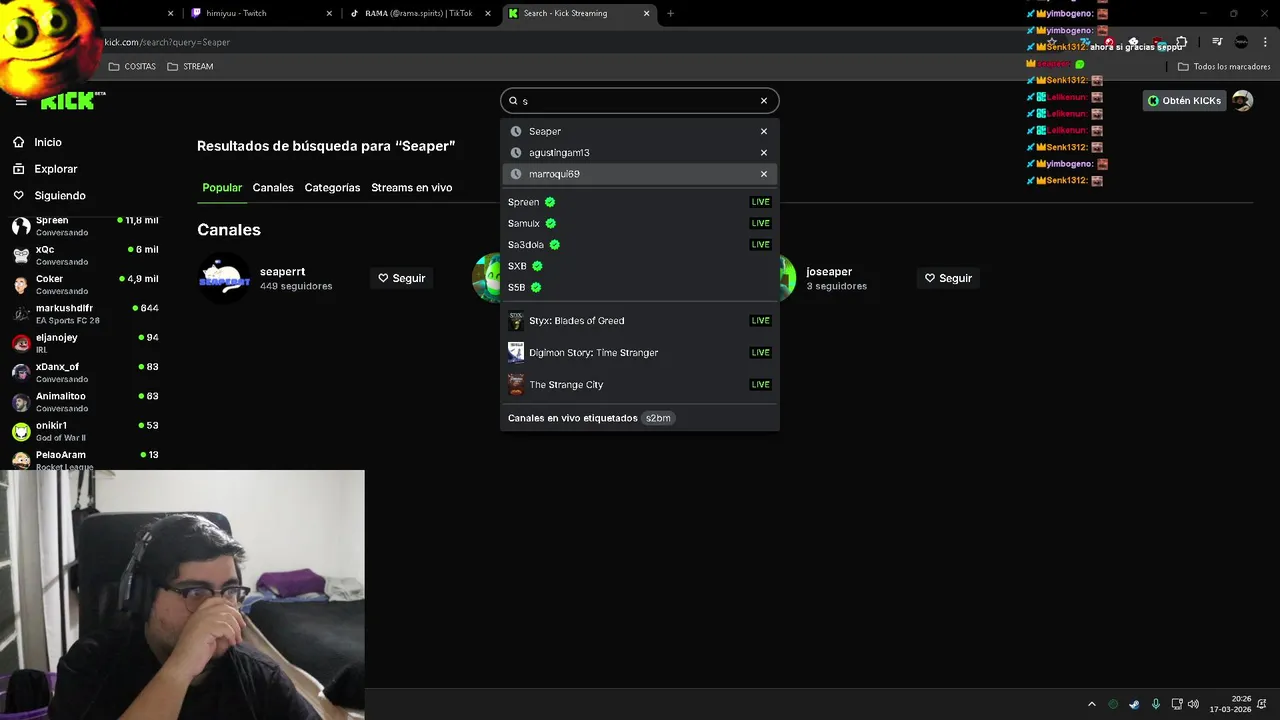Open category Styx: Blades of Greed
Viewport: 1280px width, 720px height.
[639, 321]
